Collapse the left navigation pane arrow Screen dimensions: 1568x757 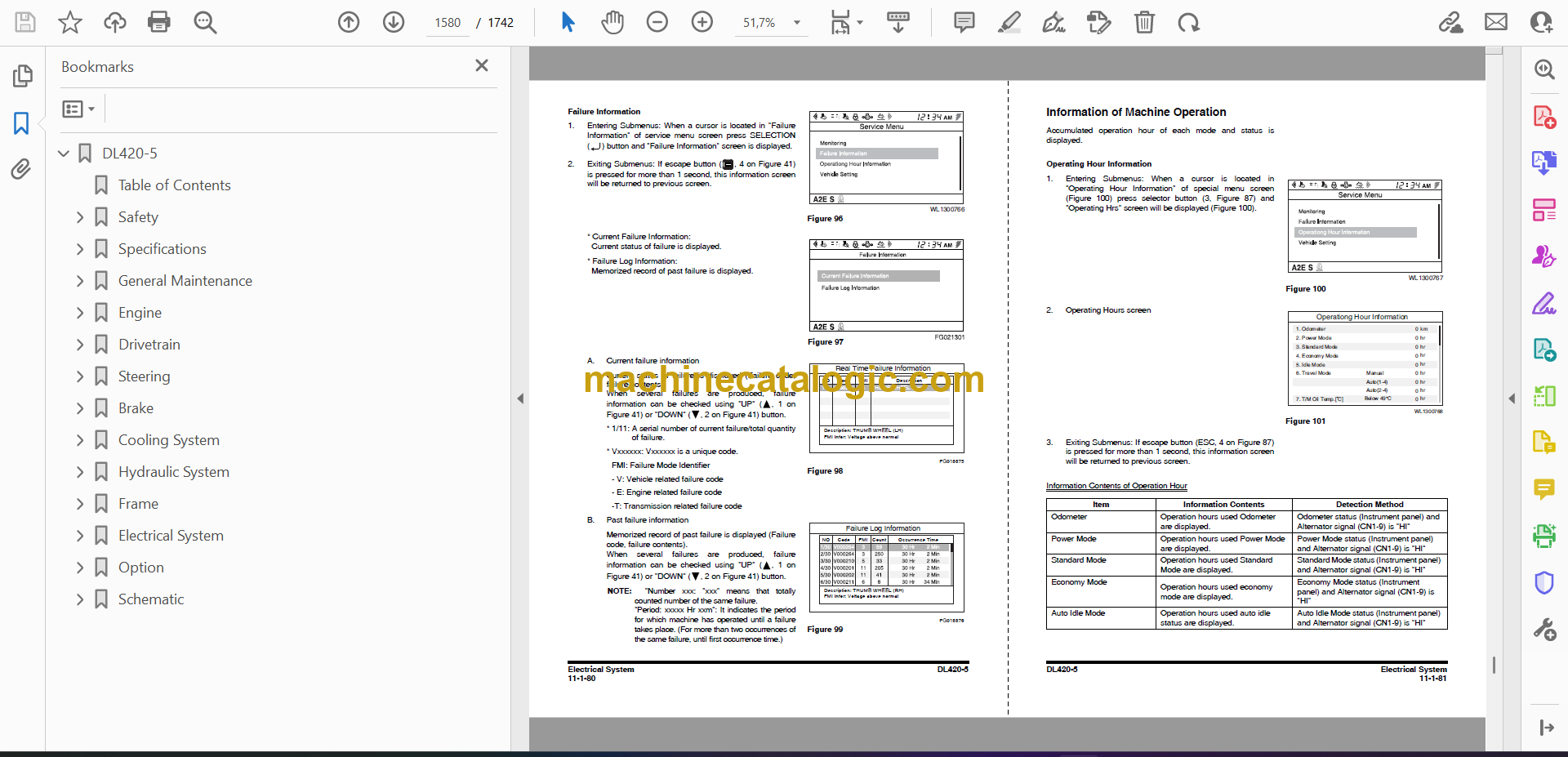[x=520, y=399]
